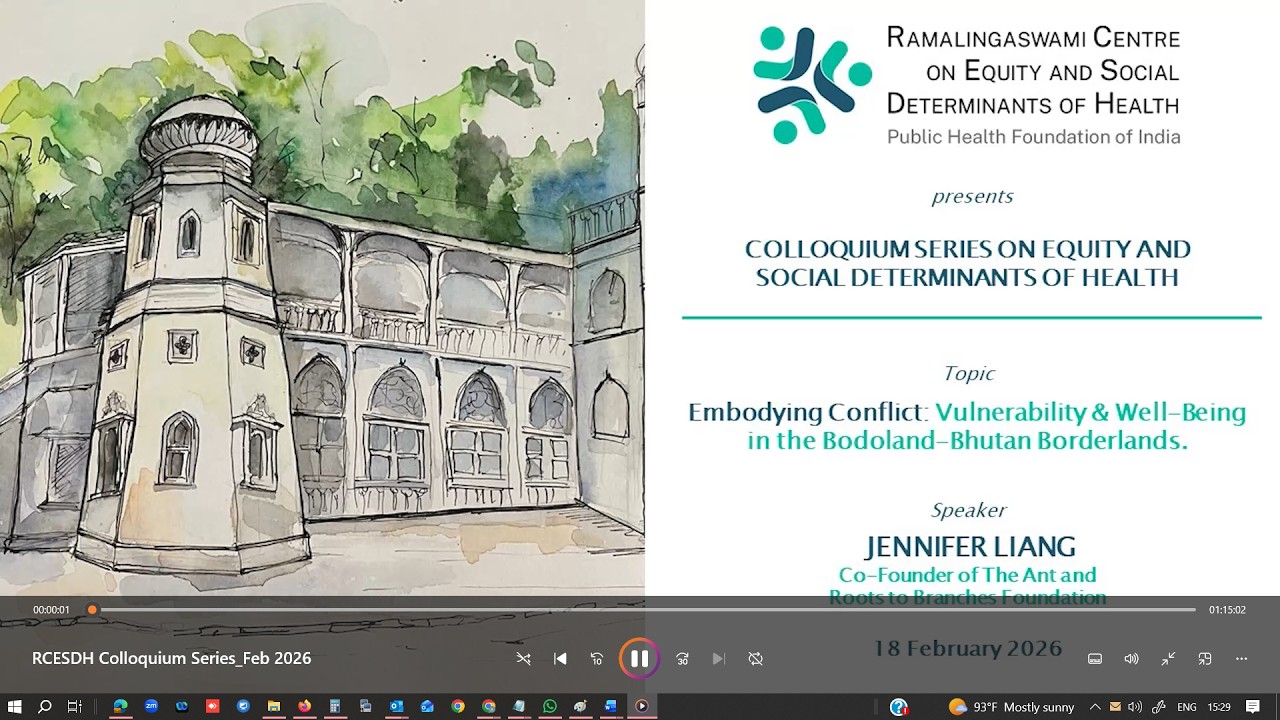Open weather widget 93°F Mostly sunny

(1011, 706)
